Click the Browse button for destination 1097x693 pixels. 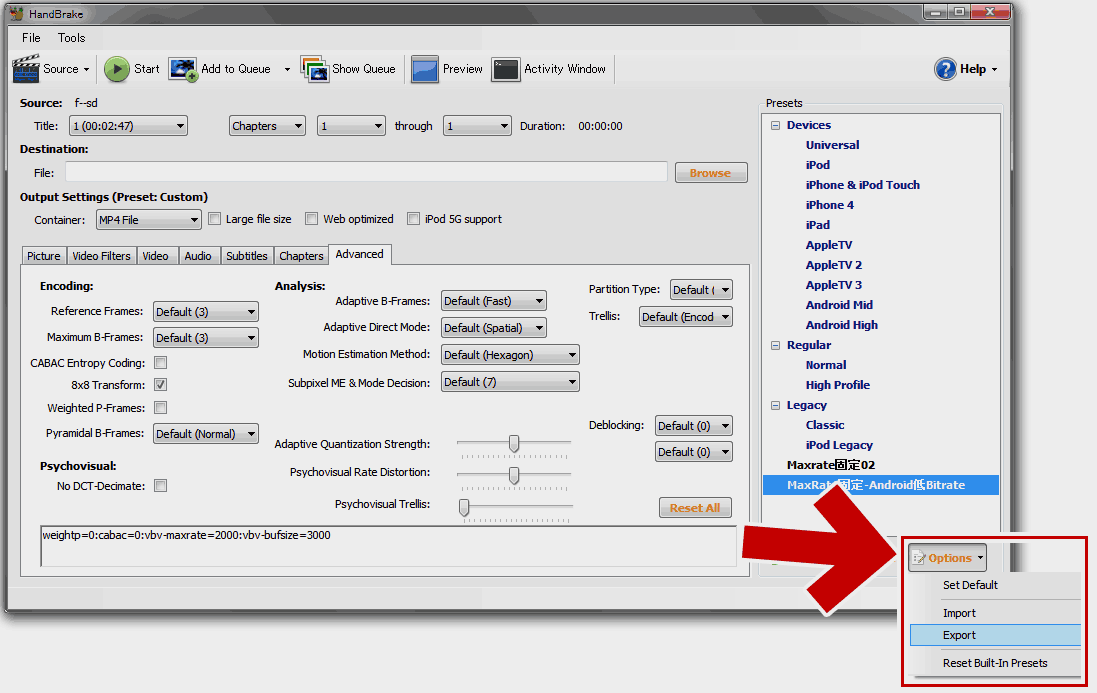pyautogui.click(x=710, y=171)
